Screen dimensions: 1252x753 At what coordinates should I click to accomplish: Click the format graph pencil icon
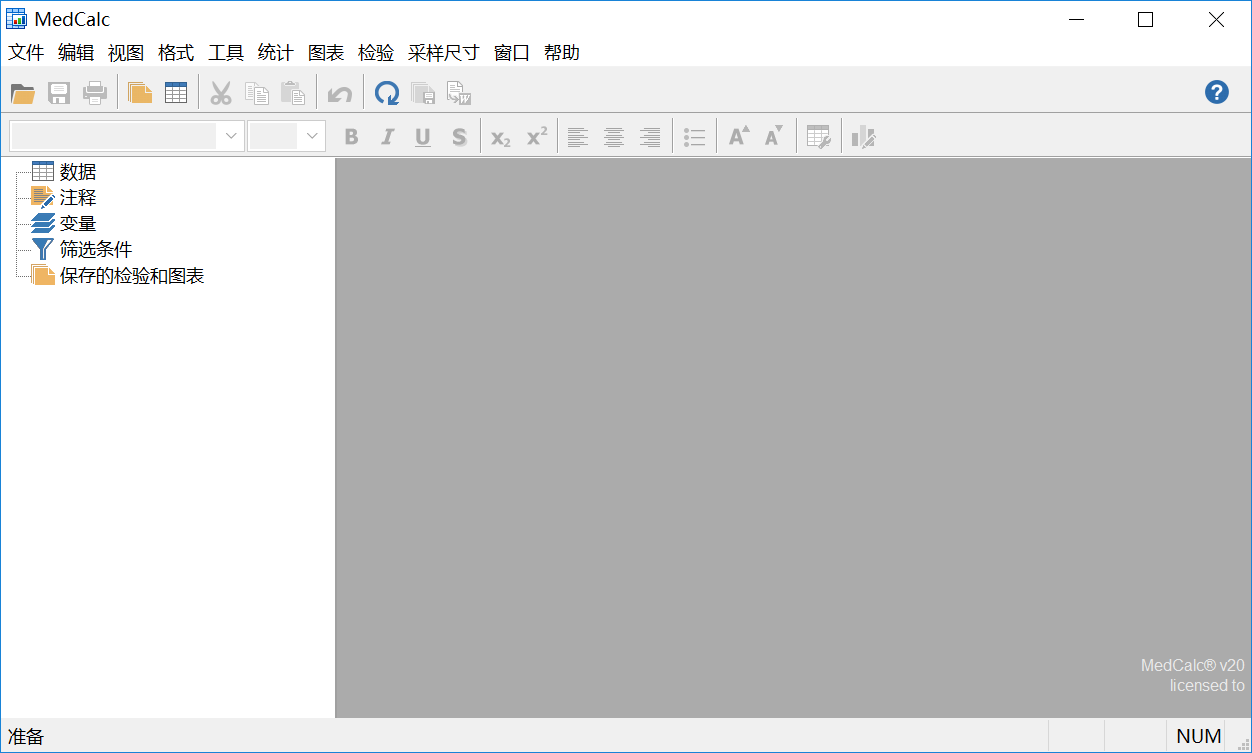pos(864,137)
